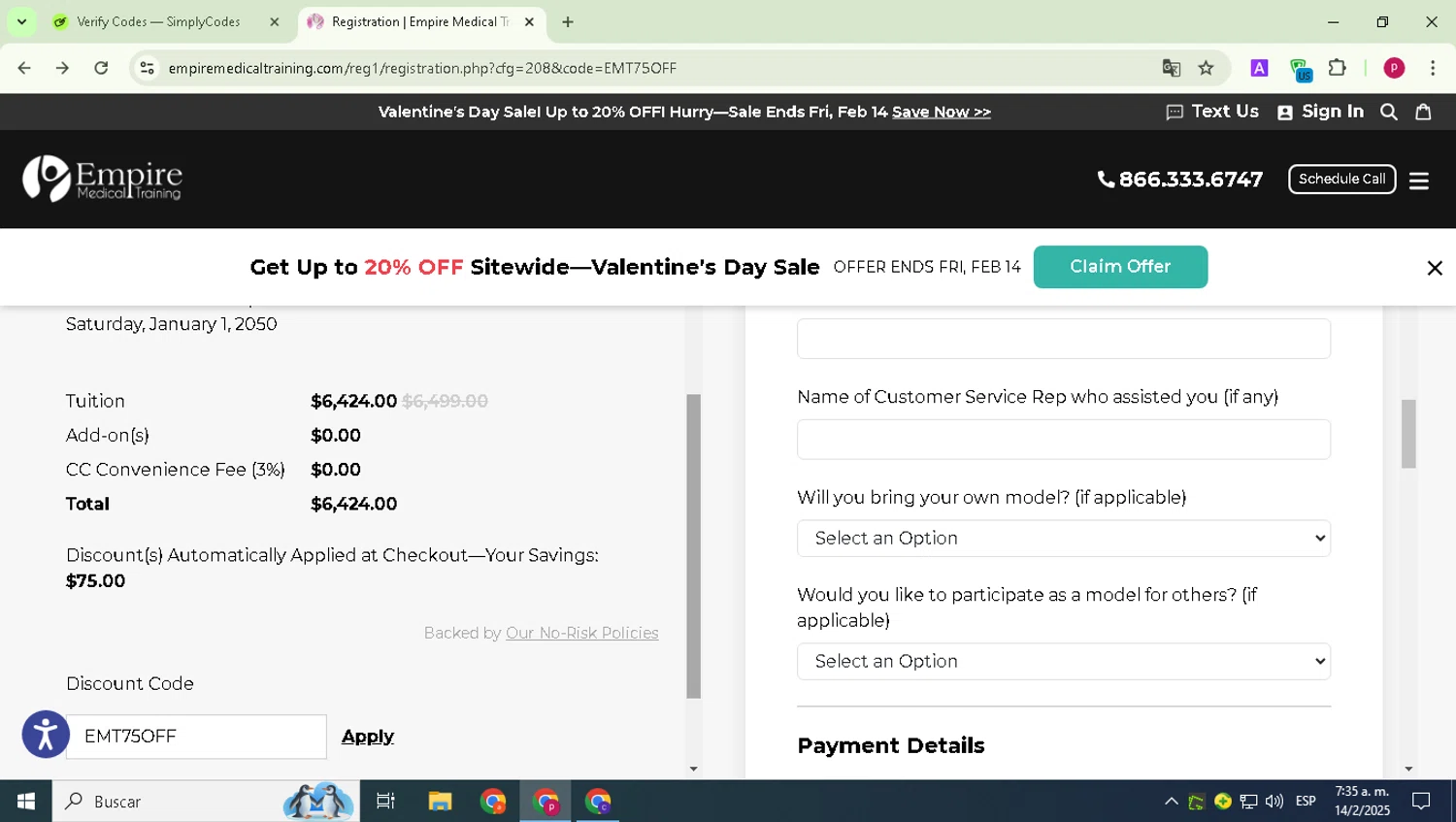Image resolution: width=1456 pixels, height=822 pixels.
Task: Close the Verify Codes tab
Action: click(274, 21)
